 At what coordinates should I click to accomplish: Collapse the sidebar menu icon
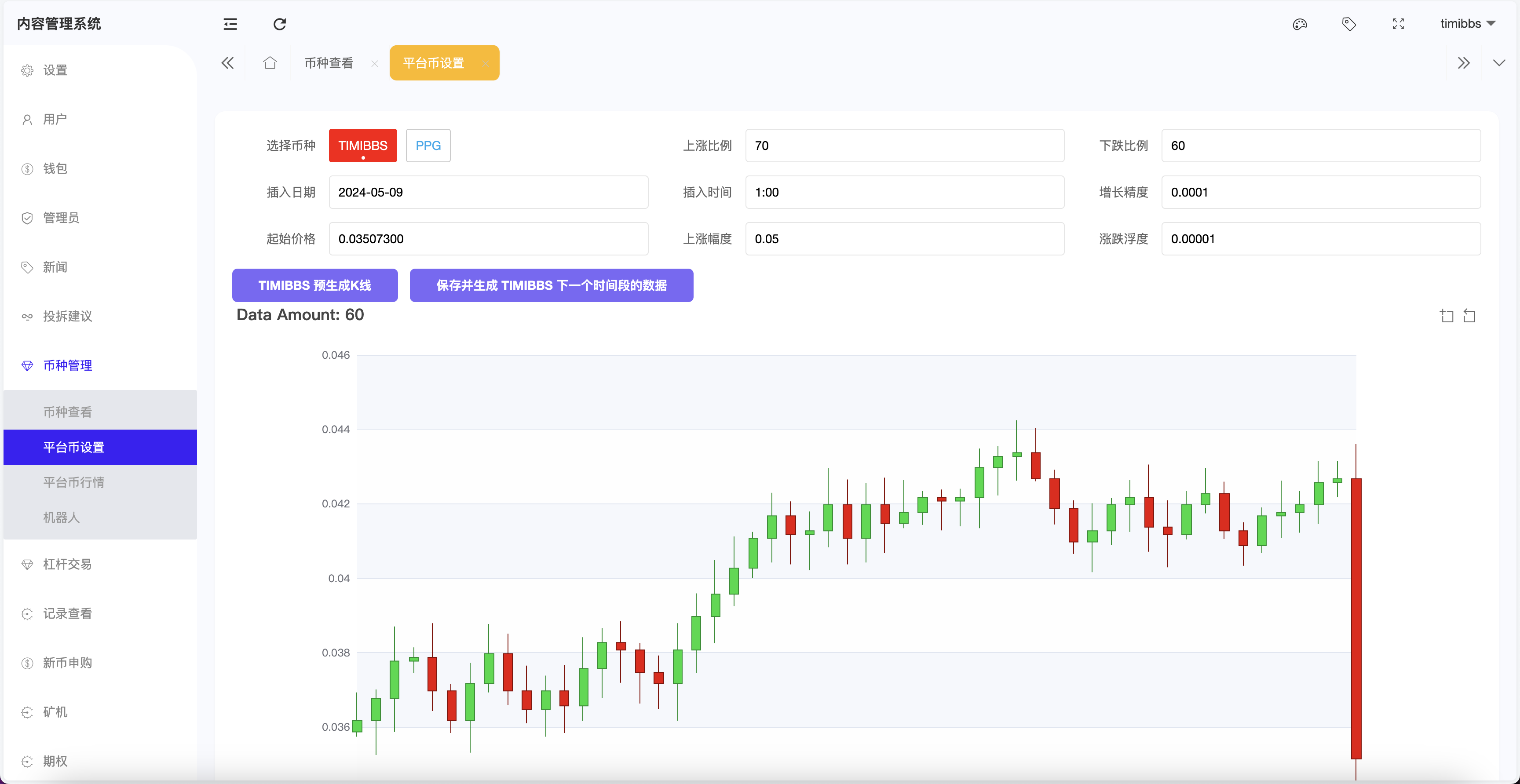point(230,24)
